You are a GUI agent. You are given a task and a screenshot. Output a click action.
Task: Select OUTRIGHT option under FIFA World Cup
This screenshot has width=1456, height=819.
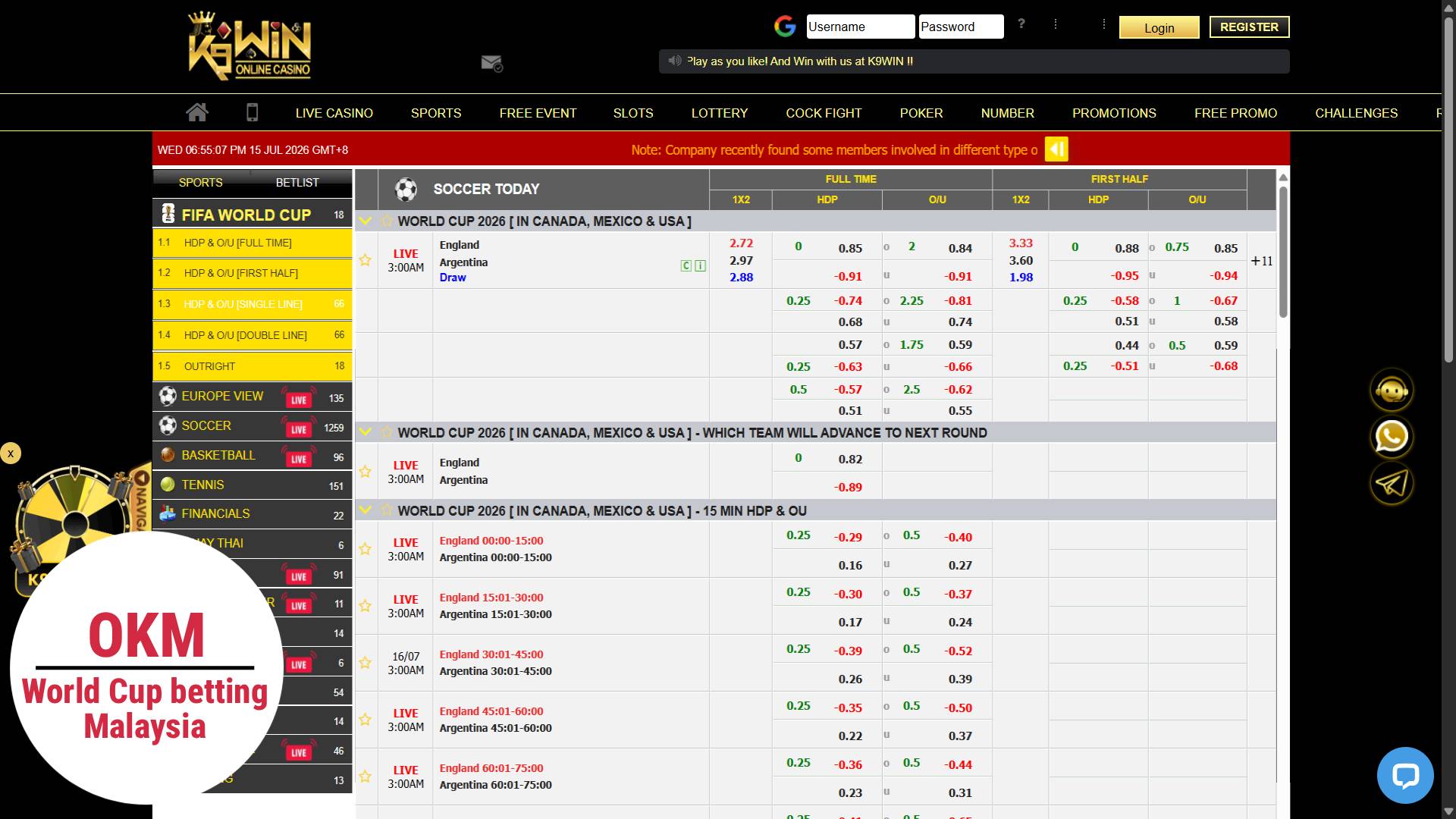tap(253, 366)
